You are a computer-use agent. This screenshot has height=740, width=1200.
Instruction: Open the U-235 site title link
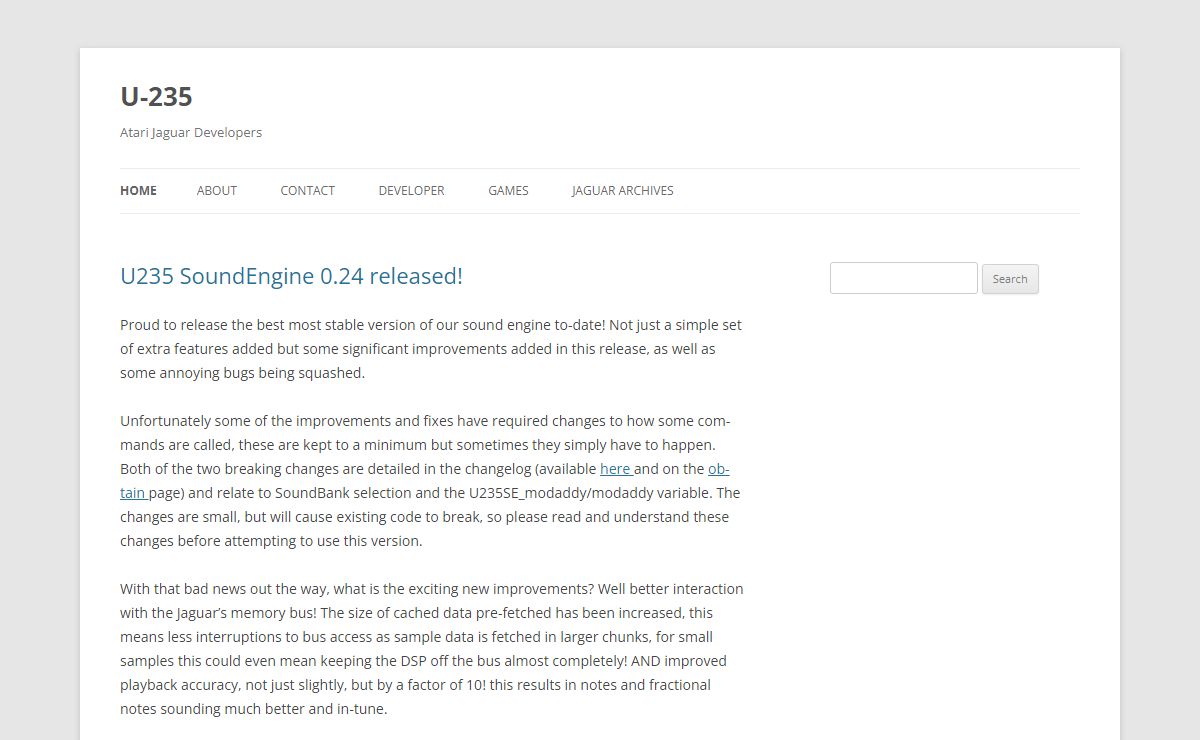pyautogui.click(x=156, y=96)
